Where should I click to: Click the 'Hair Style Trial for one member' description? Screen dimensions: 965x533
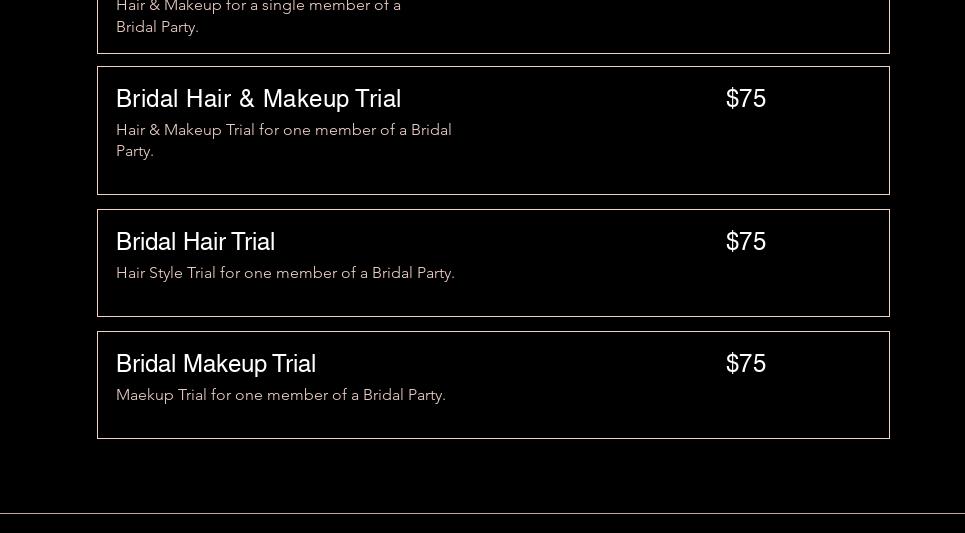pos(285,273)
